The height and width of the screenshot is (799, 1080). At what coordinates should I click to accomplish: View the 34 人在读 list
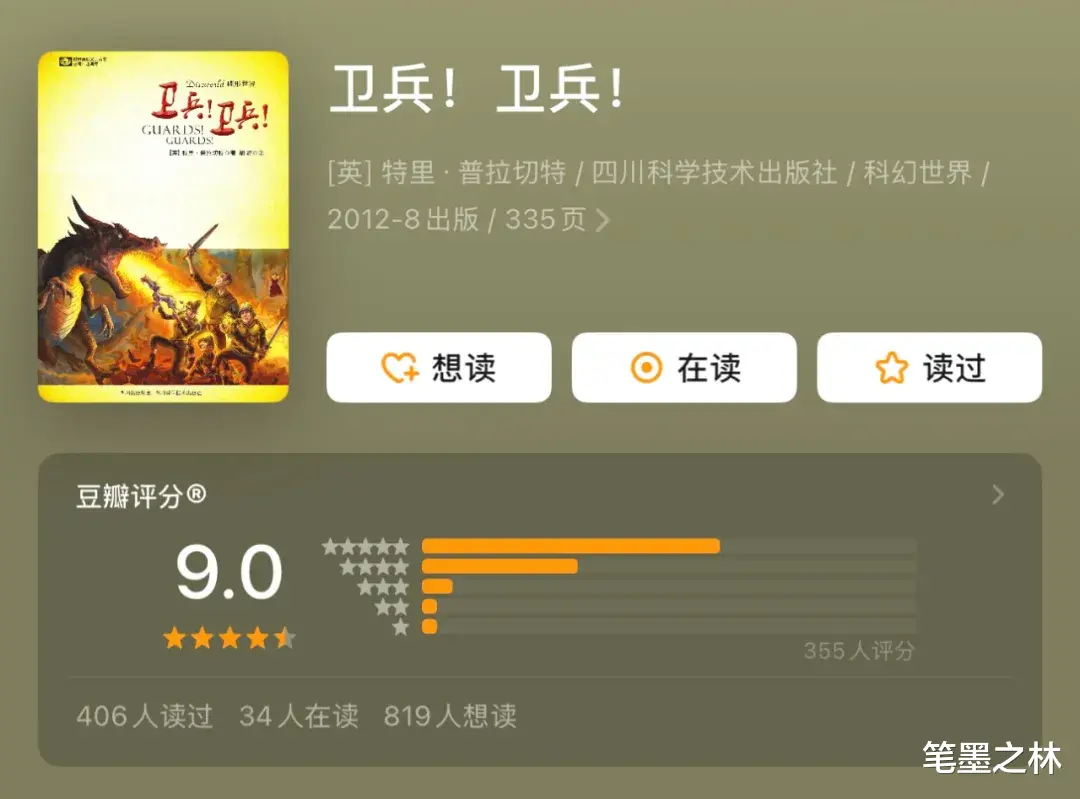(298, 716)
